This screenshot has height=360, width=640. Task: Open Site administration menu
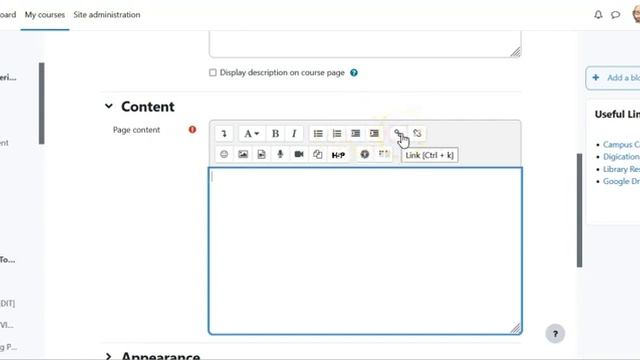click(x=107, y=15)
